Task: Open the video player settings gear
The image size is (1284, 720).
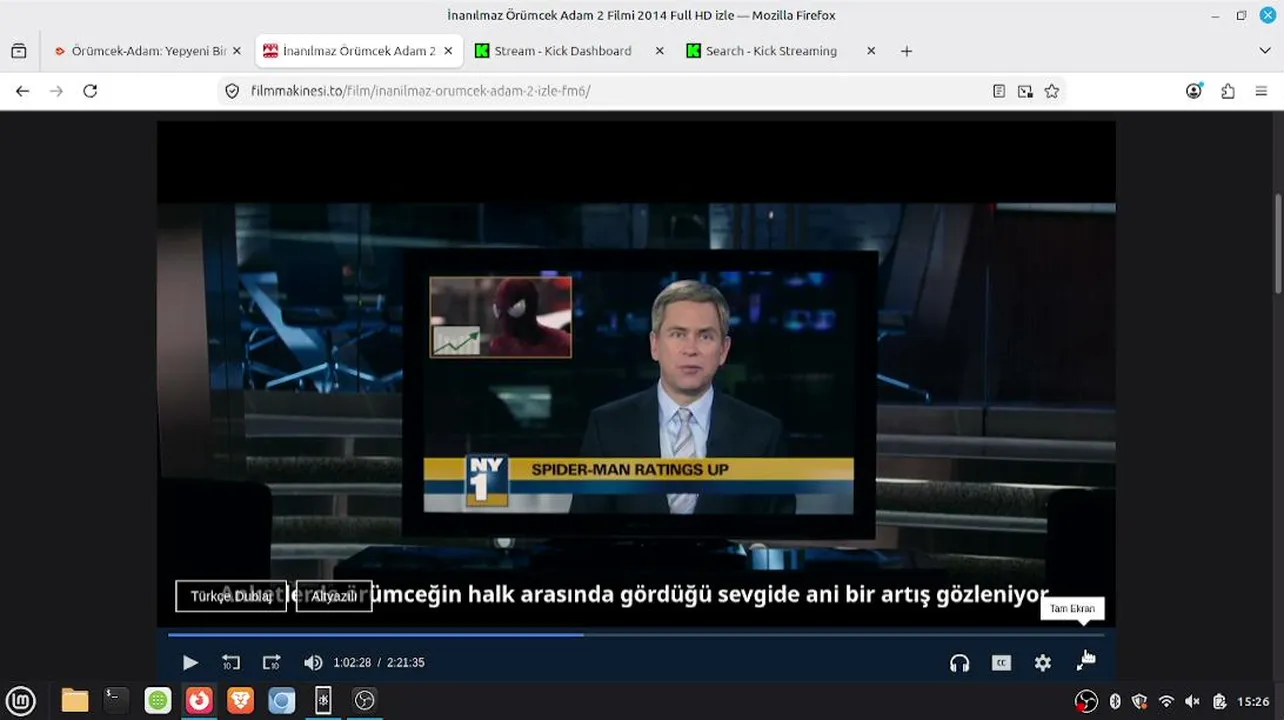Action: pos(1043,662)
